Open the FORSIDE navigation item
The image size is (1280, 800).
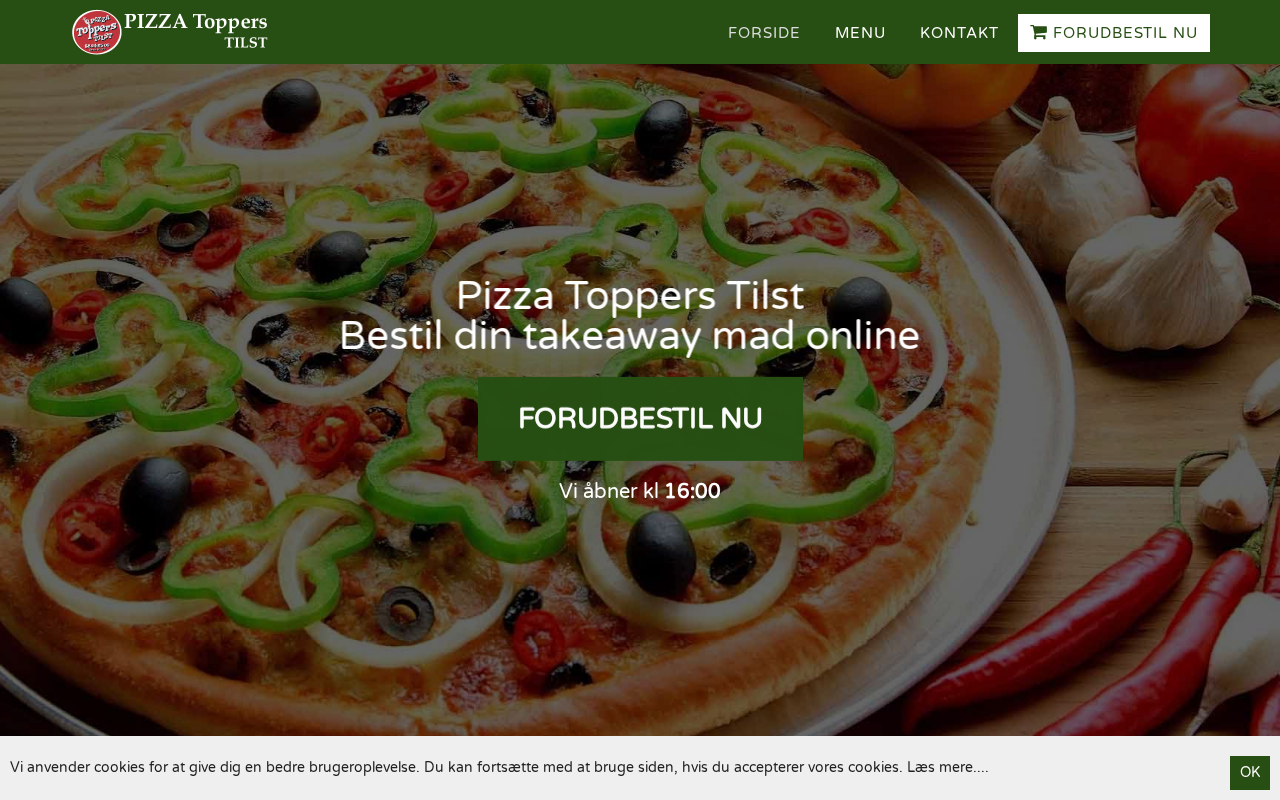tap(764, 33)
